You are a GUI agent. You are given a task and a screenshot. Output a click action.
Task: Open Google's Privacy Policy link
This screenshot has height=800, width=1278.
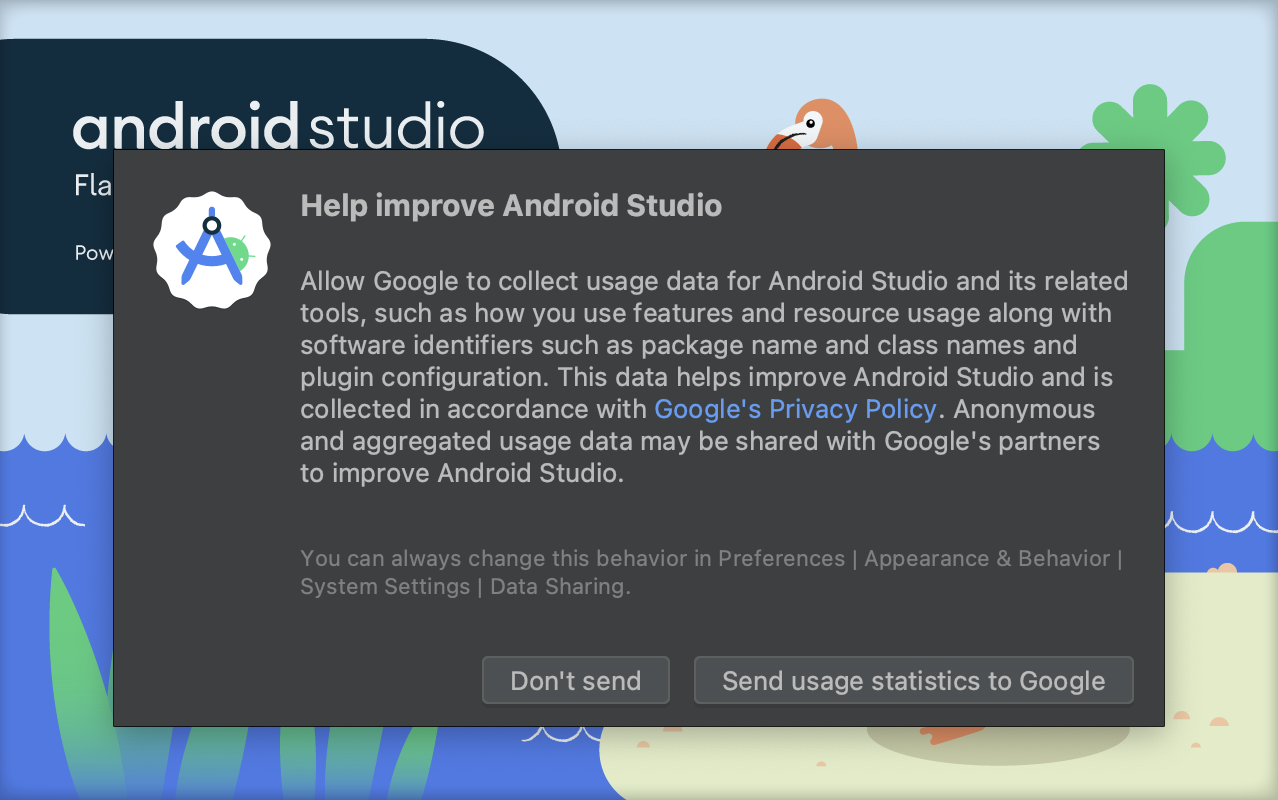coord(795,409)
